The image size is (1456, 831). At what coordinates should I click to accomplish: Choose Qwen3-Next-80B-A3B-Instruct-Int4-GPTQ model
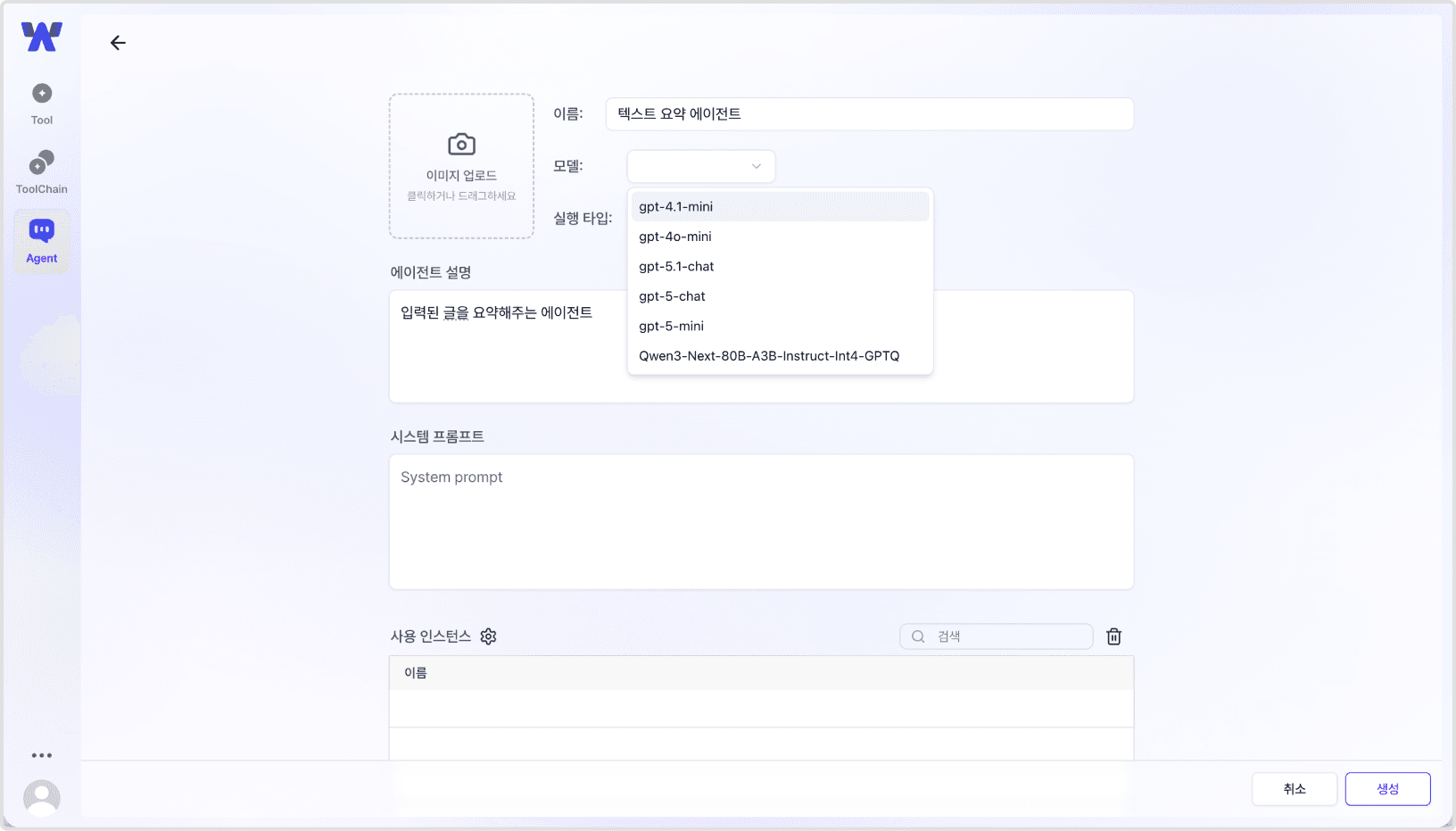point(769,355)
